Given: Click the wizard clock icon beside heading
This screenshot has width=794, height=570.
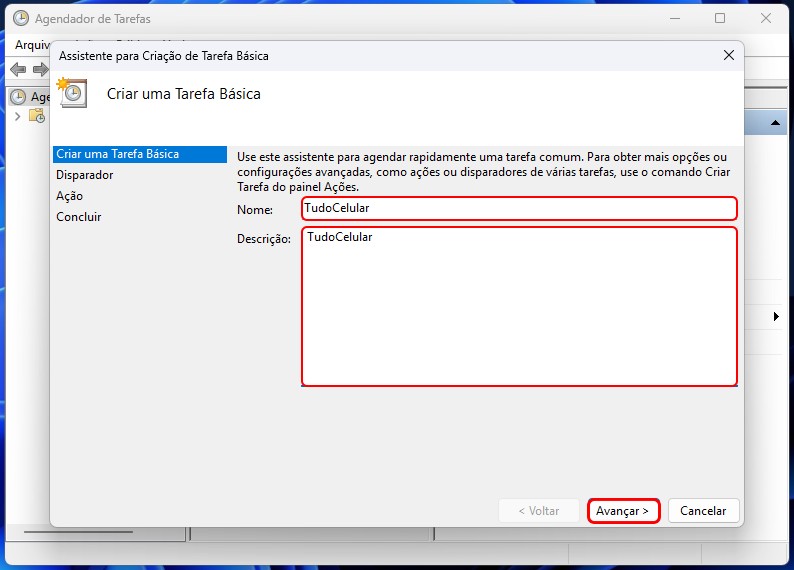Looking at the screenshot, I should click(x=73, y=93).
